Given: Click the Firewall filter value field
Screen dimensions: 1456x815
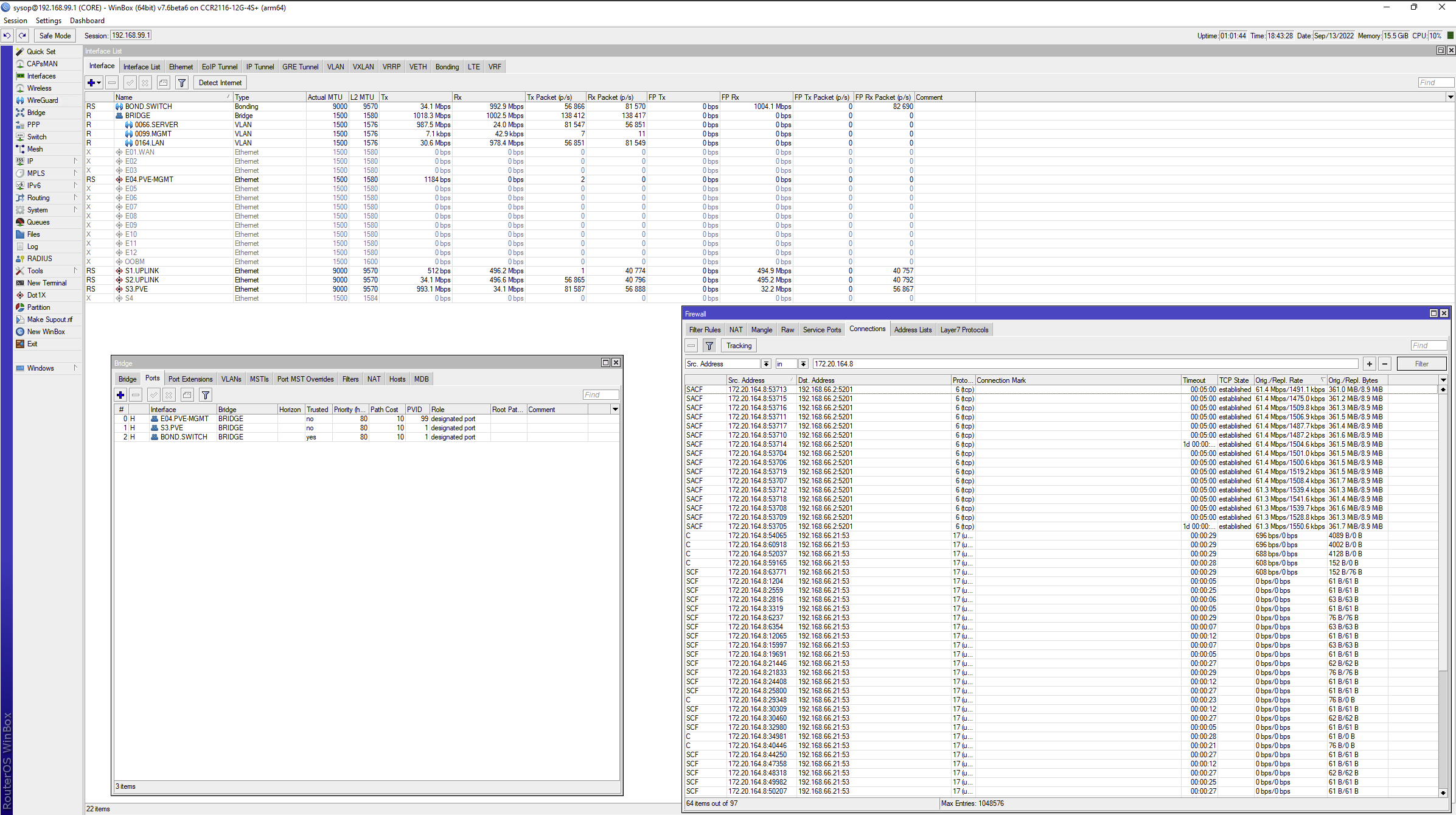Looking at the screenshot, I should (1085, 364).
